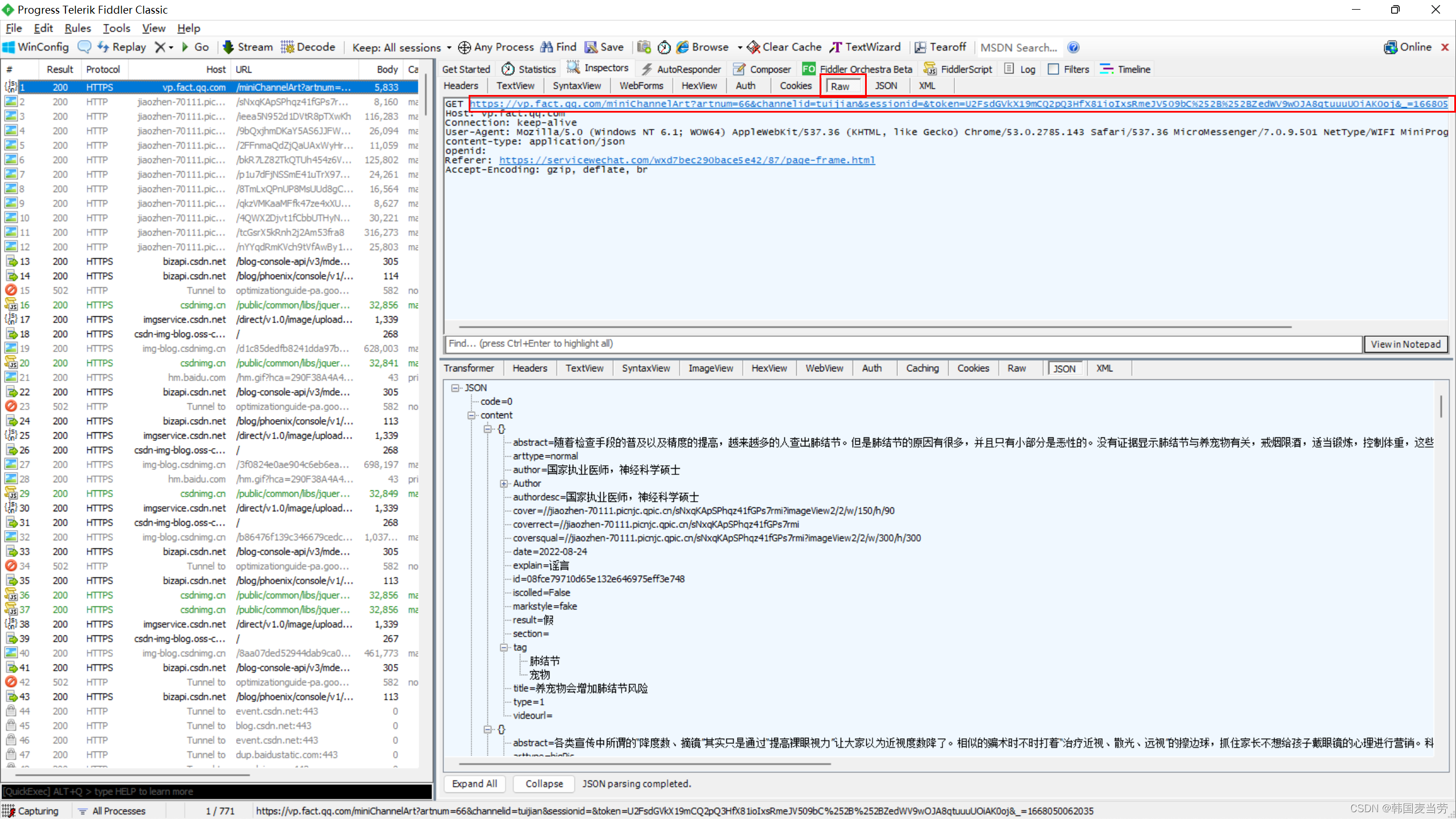Click the comment bubble toolbar icon
1456x819 pixels.
84,47
